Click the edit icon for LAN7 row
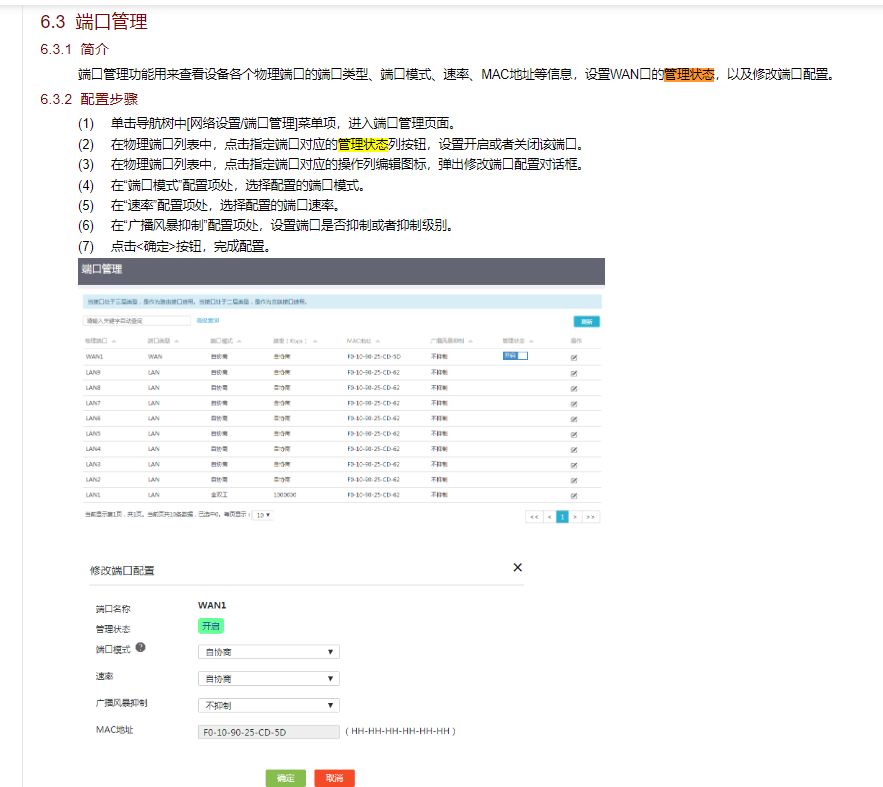This screenshot has height=787, width=883. [574, 404]
